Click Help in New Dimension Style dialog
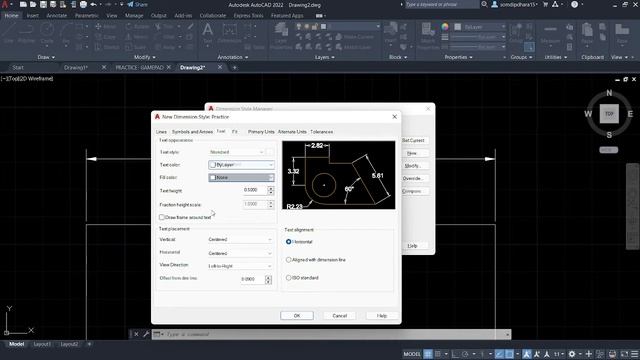Screen dimensions: 640x360 click(x=382, y=316)
